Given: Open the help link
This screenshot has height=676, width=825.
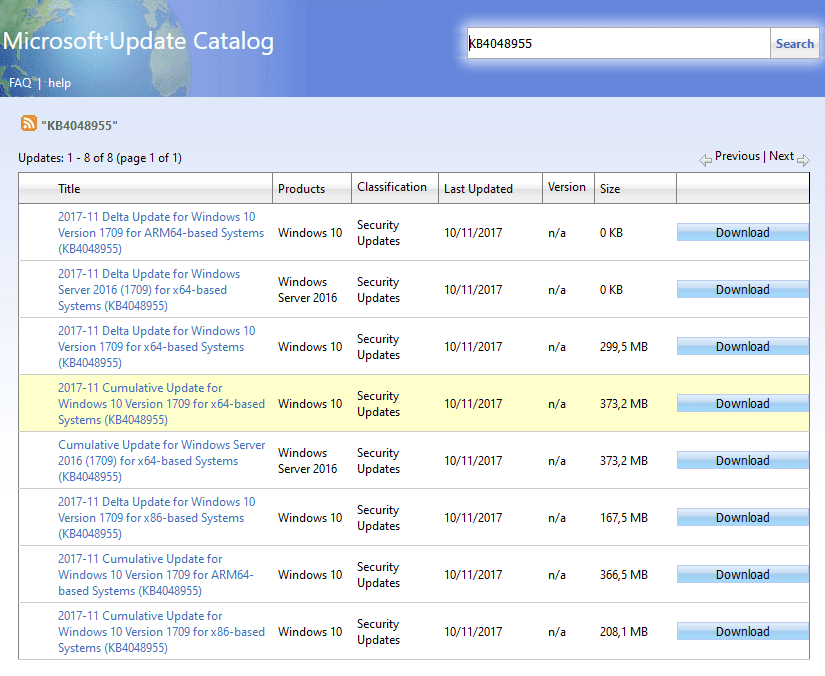Looking at the screenshot, I should pos(59,83).
